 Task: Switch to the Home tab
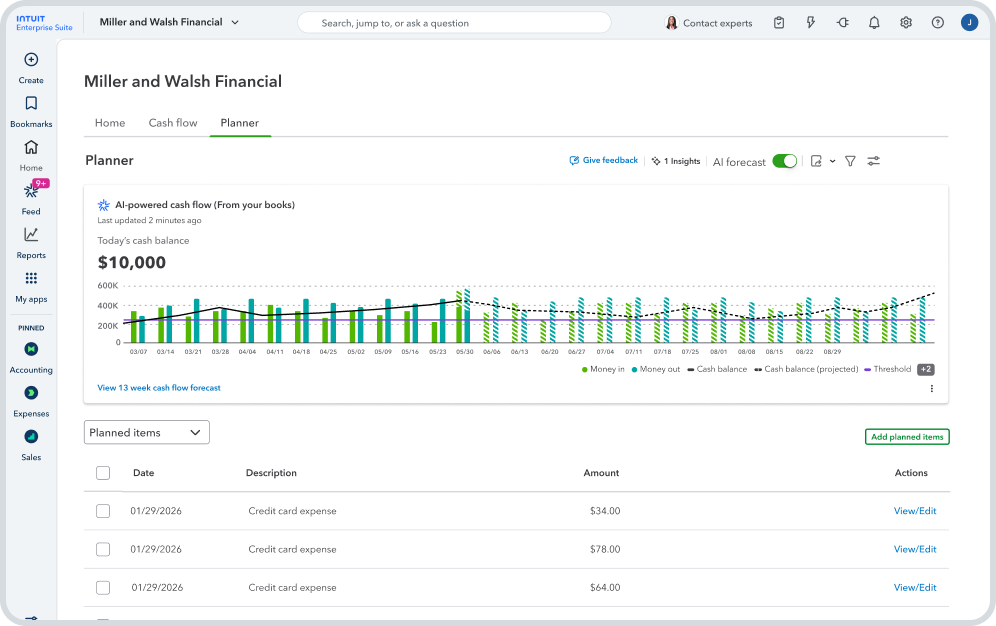tap(110, 123)
